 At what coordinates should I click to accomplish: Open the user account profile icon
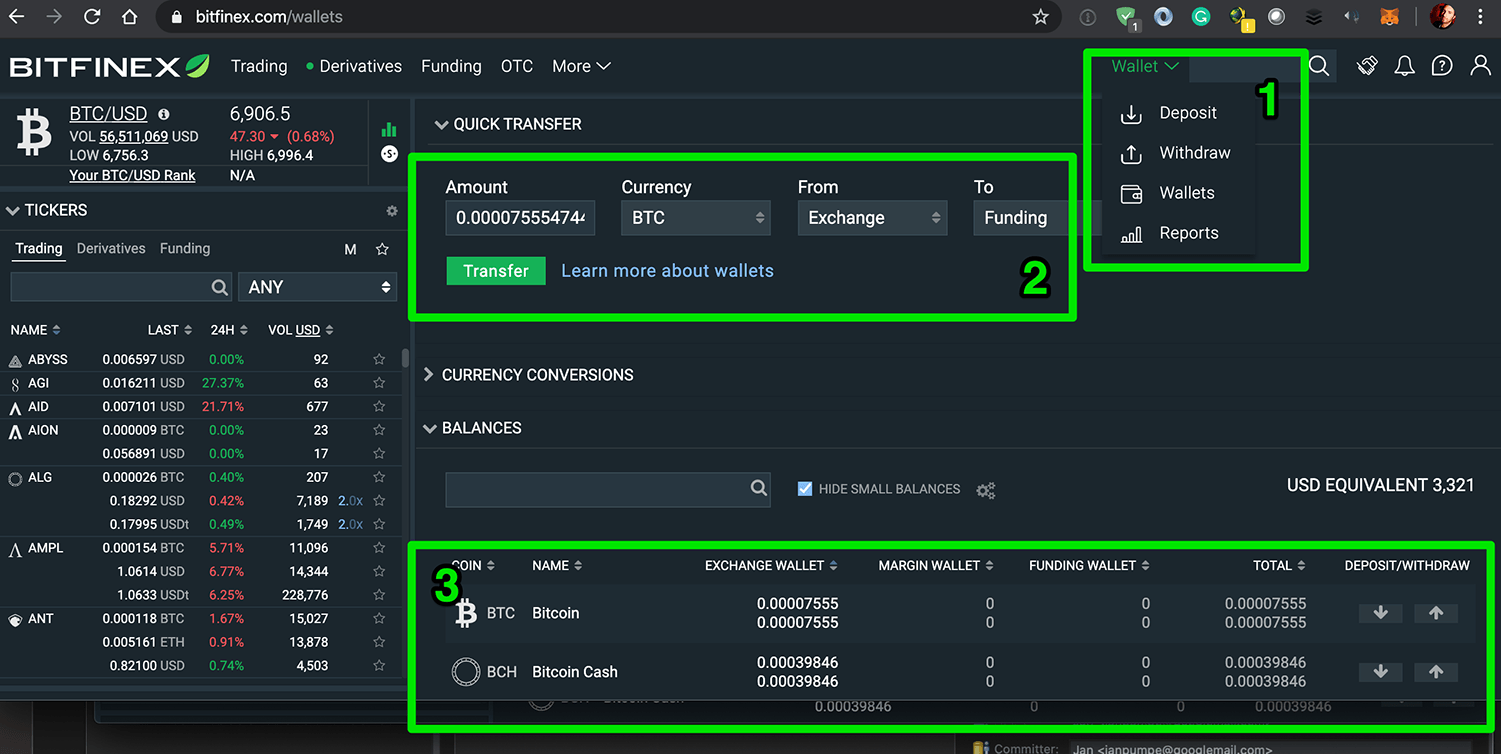[x=1480, y=66]
